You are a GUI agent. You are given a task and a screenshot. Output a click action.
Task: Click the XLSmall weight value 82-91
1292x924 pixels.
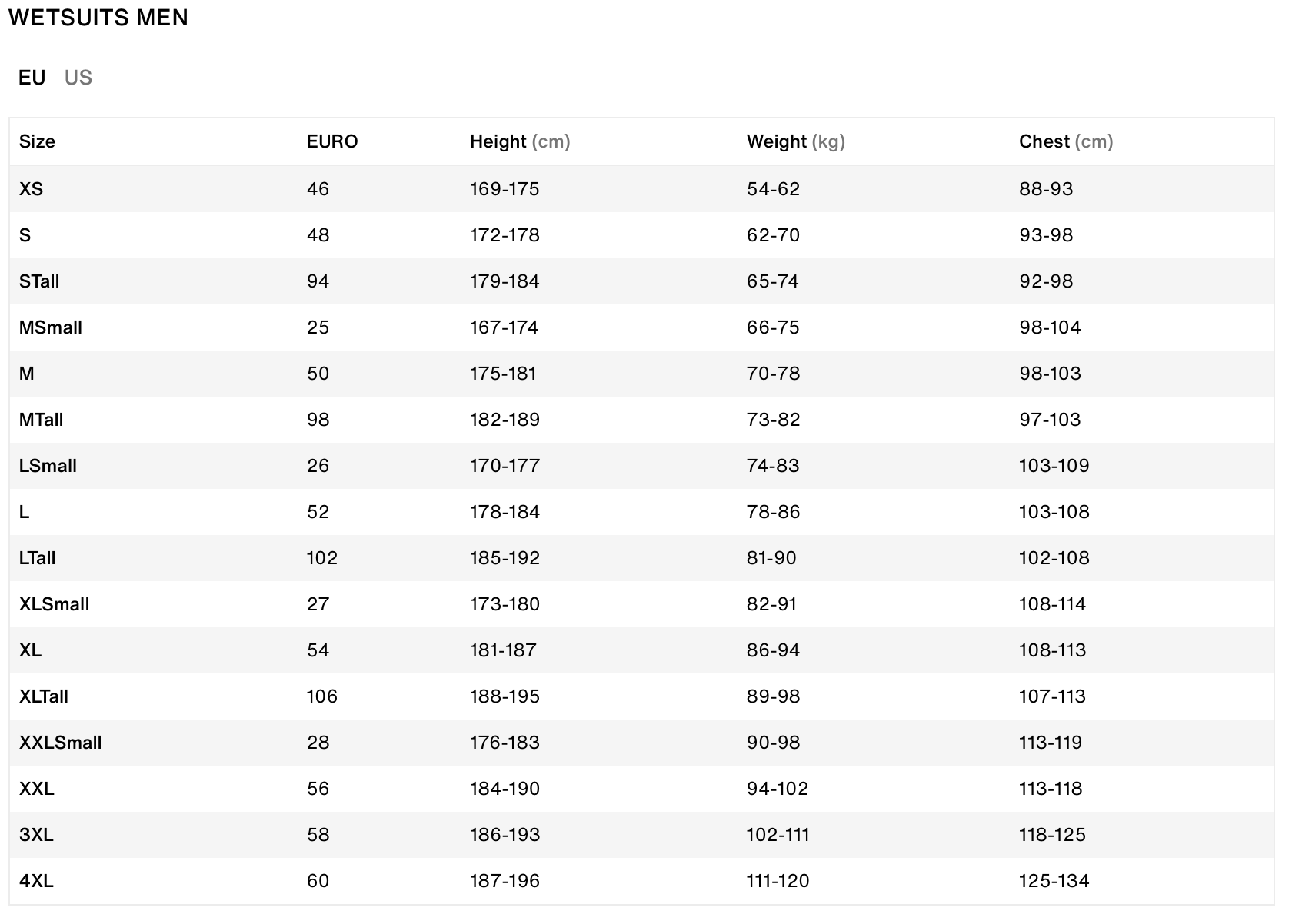pos(771,604)
